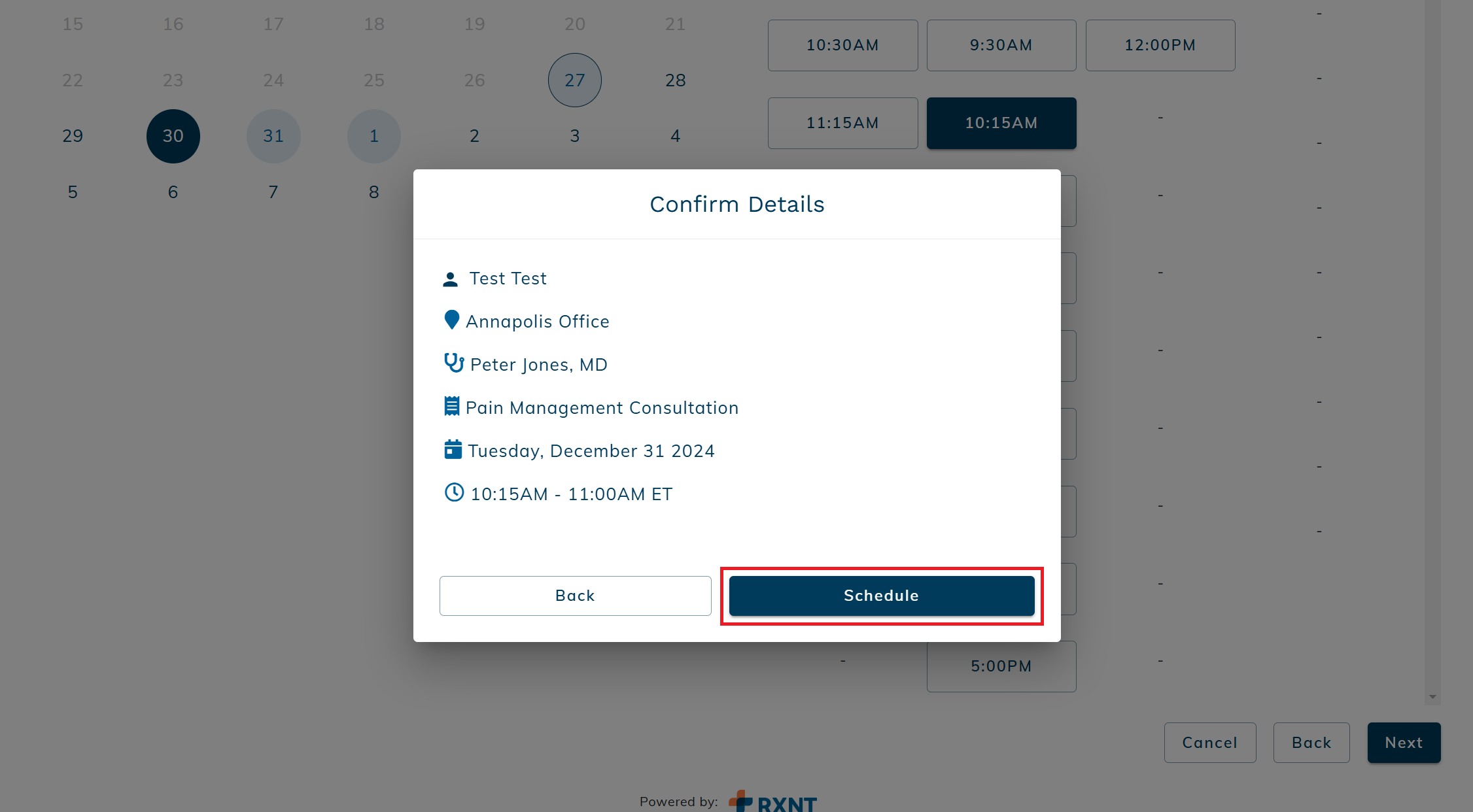Viewport: 1473px width, 812px height.
Task: Select the 10:30AM time slot
Action: 842,45
